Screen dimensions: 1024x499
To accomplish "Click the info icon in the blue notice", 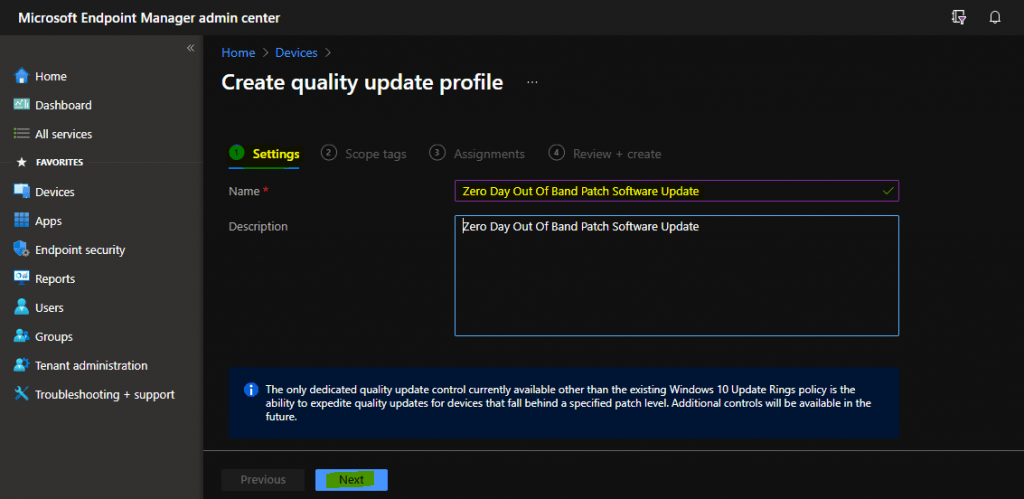I will click(x=251, y=390).
